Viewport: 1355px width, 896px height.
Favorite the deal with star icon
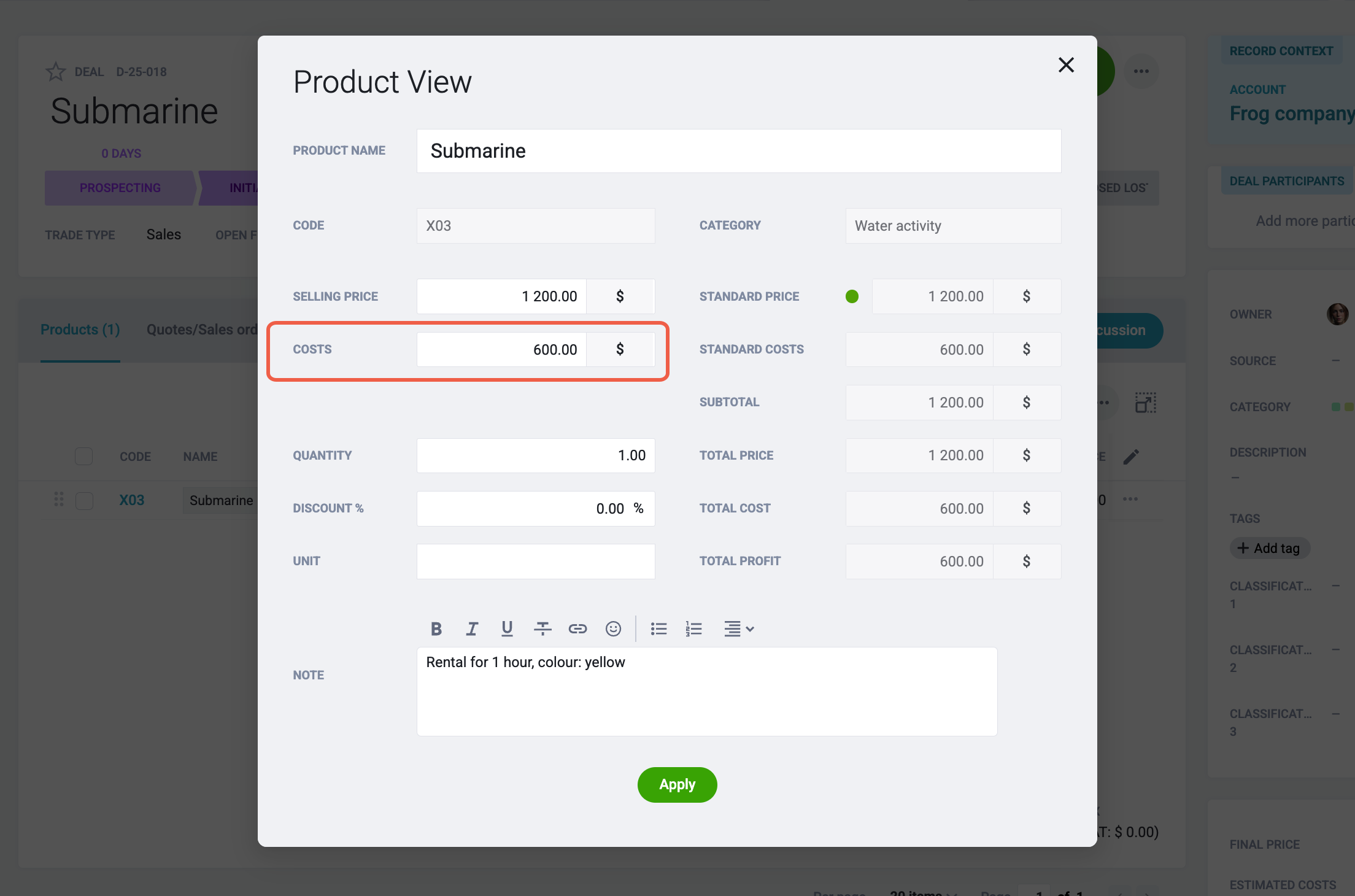[x=56, y=72]
